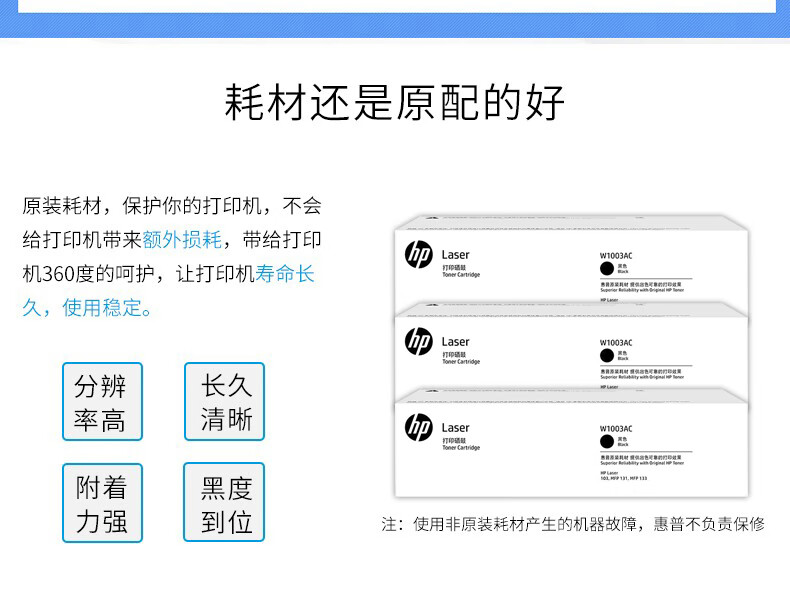
Task: Click the warranty note 注：使用非原装耗材
Action: [x=452, y=524]
